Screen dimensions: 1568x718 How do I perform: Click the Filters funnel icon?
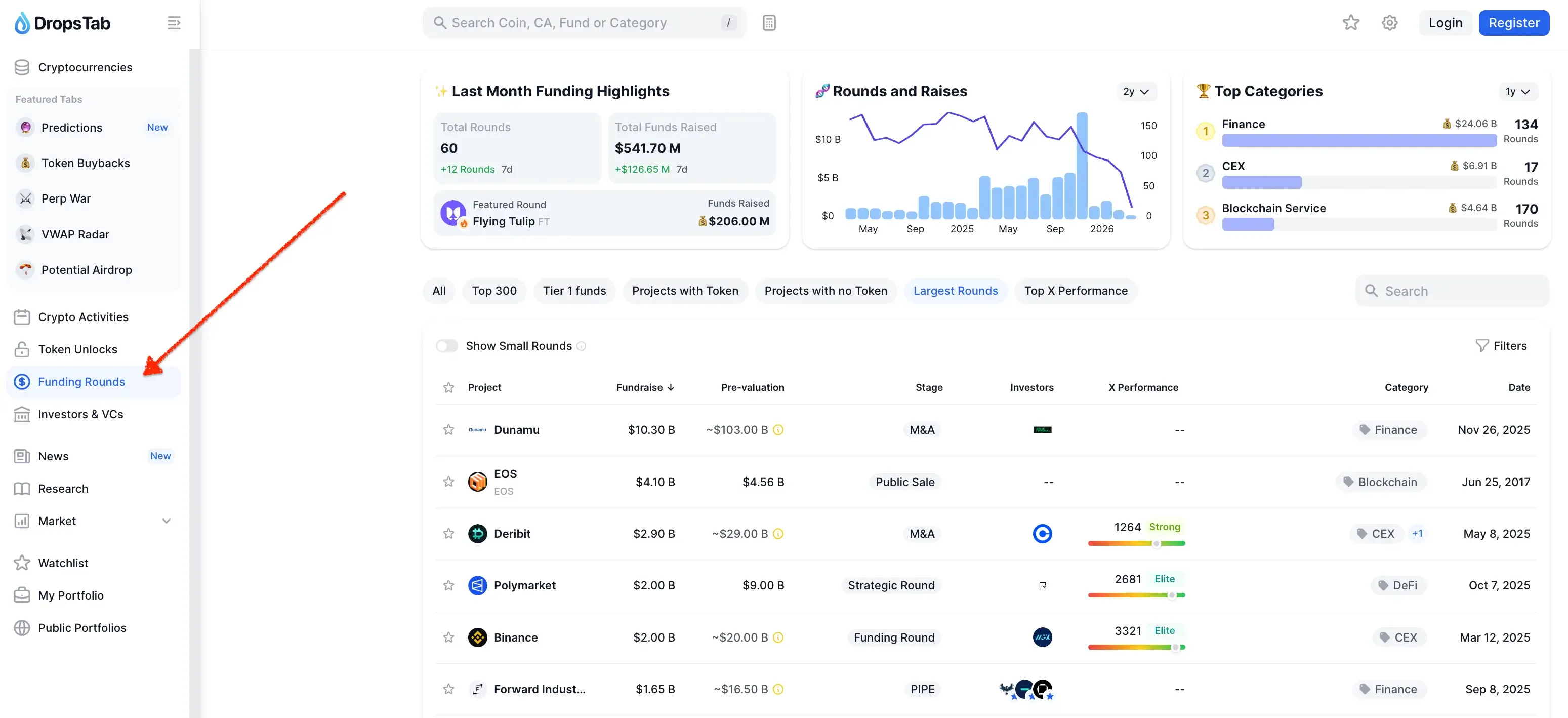point(1481,346)
